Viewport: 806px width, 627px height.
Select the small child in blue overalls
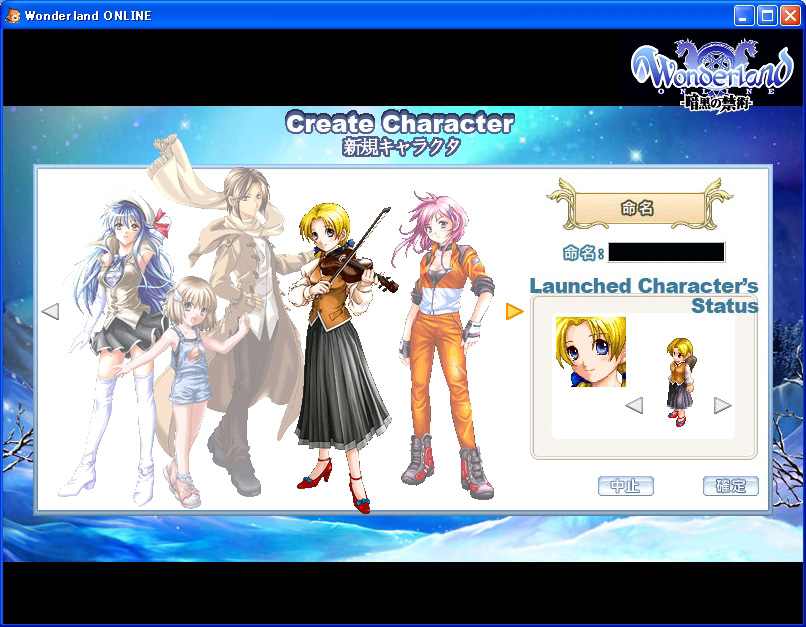(x=188, y=391)
